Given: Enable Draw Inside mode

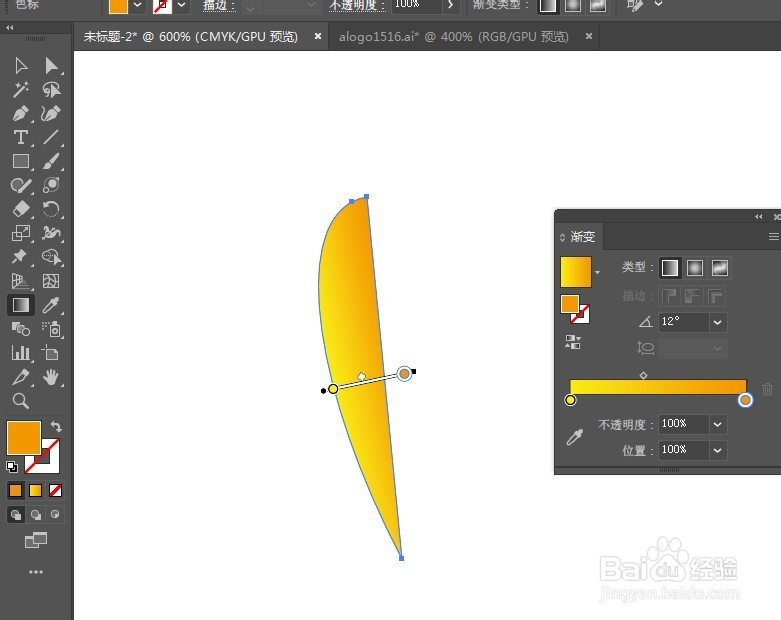Looking at the screenshot, I should click(55, 514).
